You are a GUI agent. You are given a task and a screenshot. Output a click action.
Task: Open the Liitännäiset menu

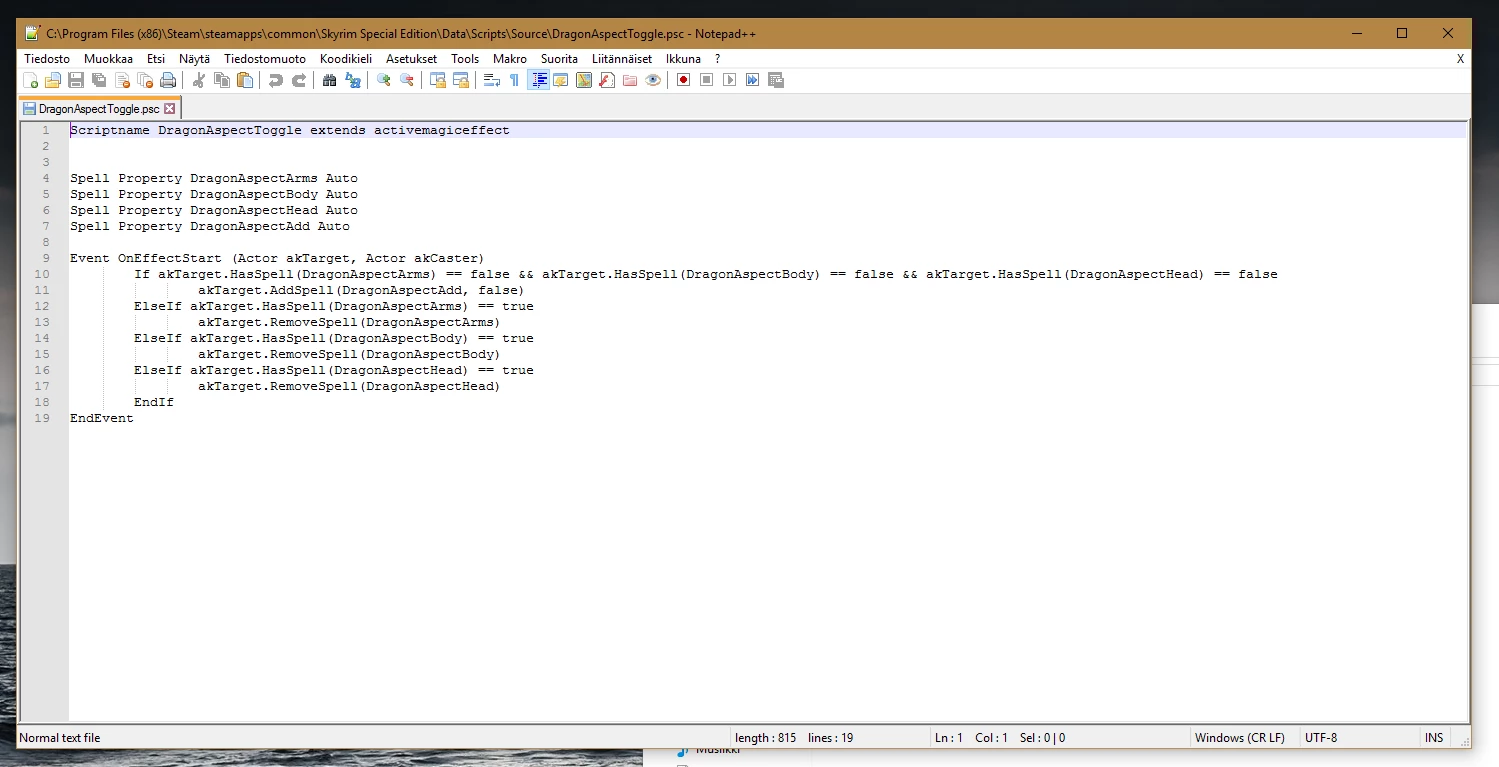[x=622, y=59]
